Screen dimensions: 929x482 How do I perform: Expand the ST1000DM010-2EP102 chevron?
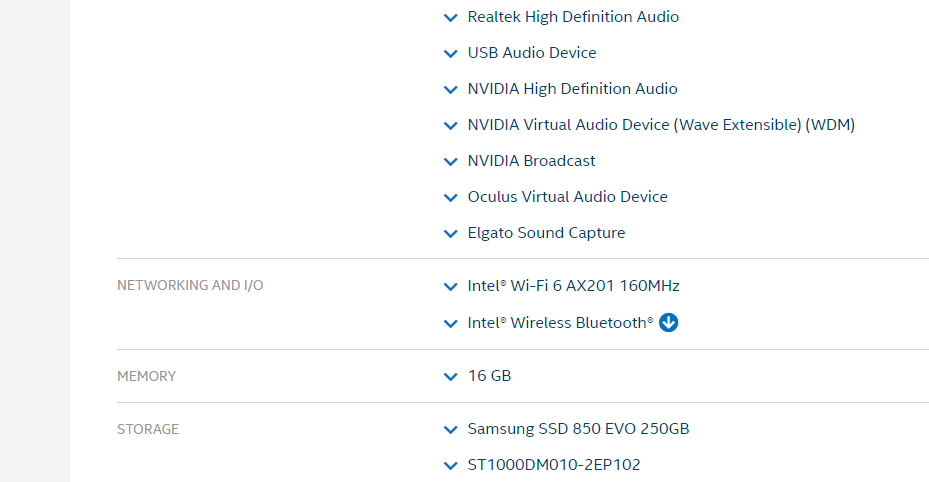(x=450, y=466)
